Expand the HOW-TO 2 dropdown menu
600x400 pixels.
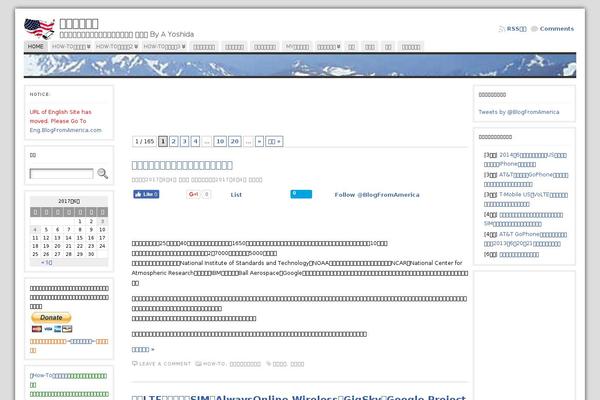pyautogui.click(x=117, y=46)
